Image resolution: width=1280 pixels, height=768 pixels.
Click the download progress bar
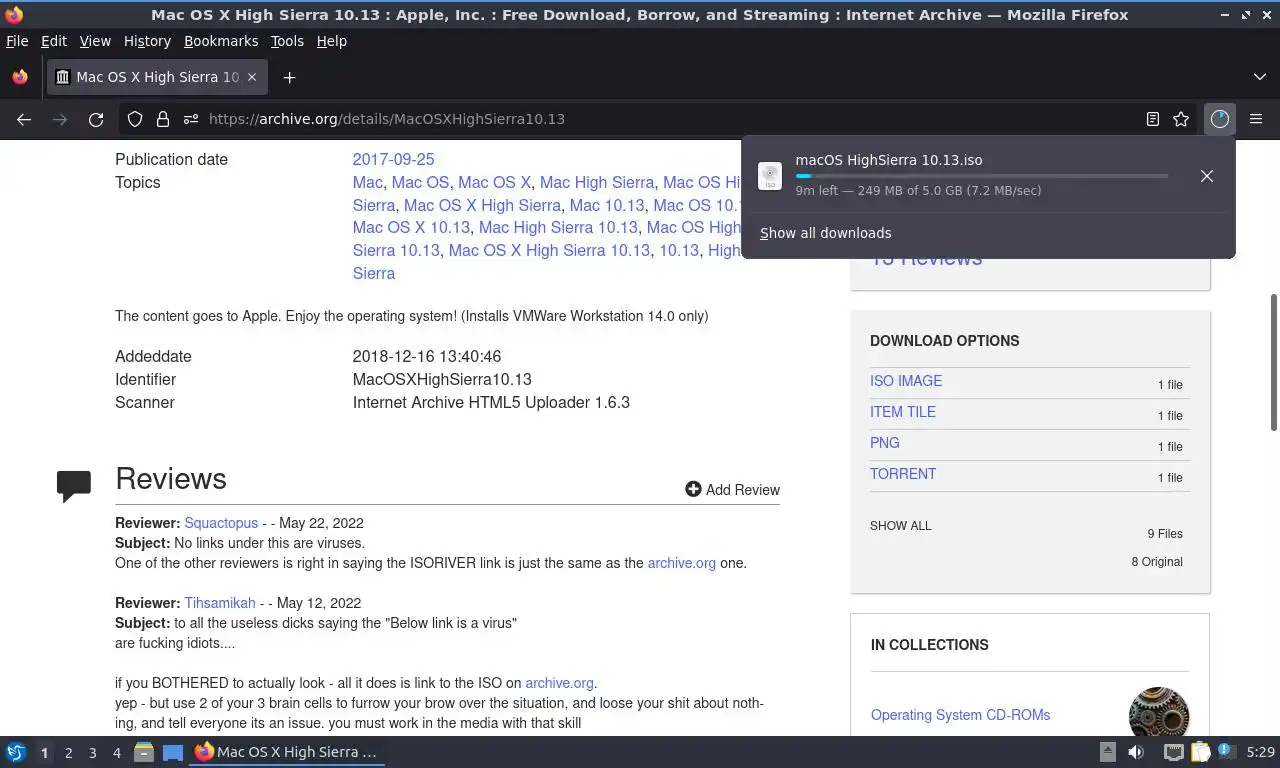(981, 176)
